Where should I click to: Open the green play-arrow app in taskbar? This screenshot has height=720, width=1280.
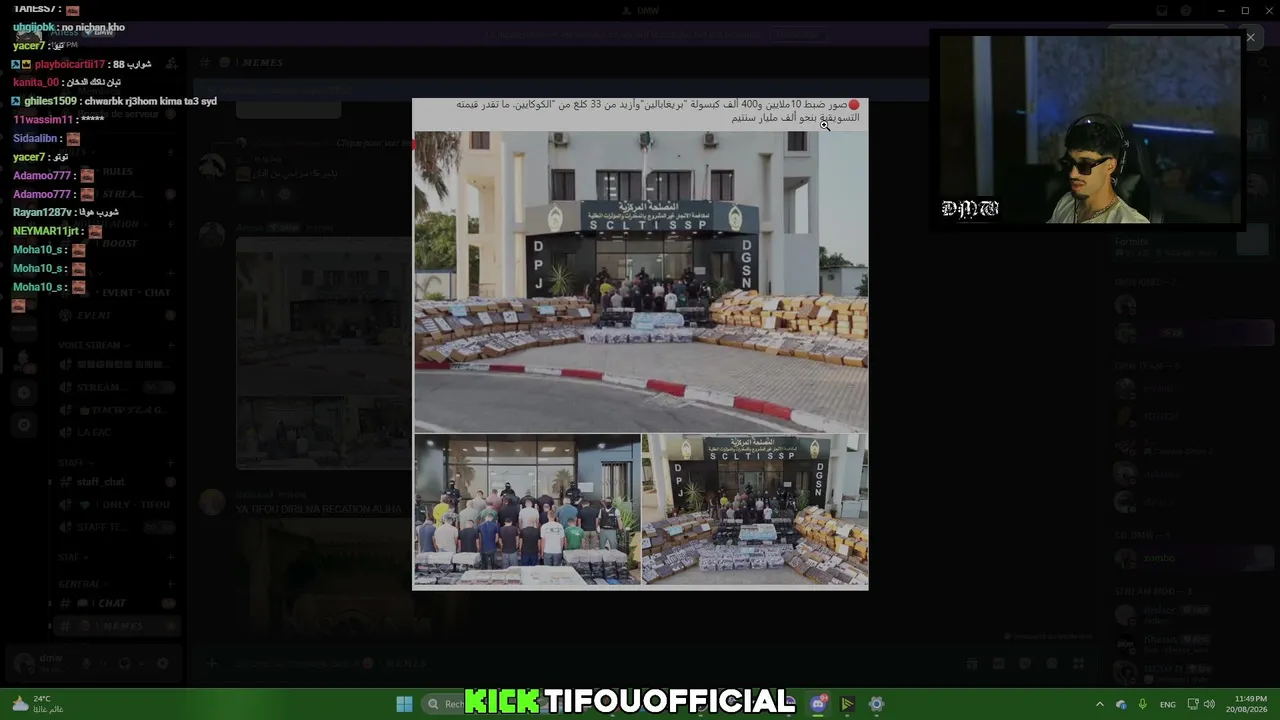(x=847, y=704)
